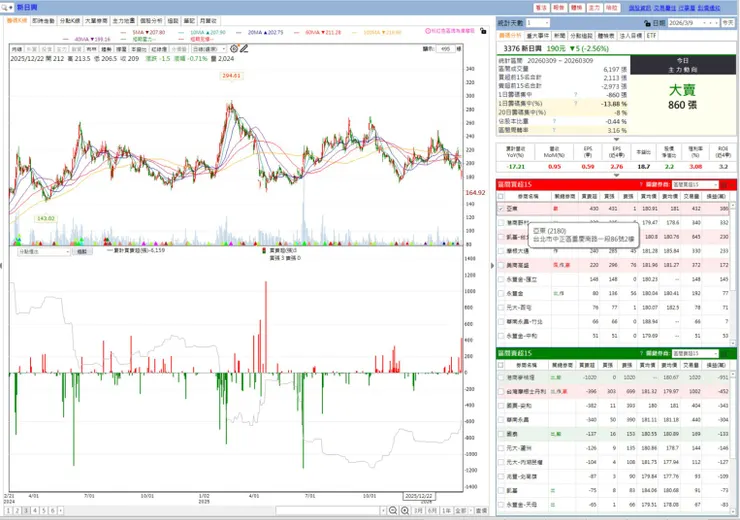
Task: Switch to the 即時走勢 tab
Action: point(43,21)
